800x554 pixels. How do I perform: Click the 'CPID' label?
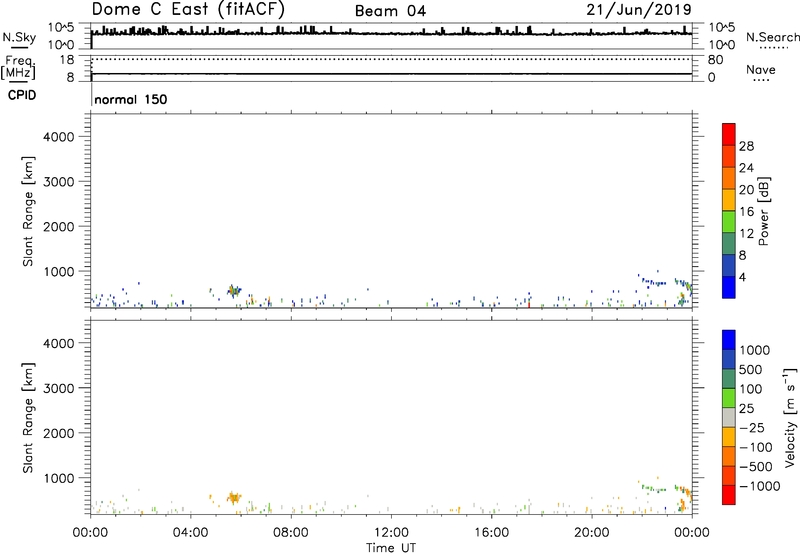22,95
